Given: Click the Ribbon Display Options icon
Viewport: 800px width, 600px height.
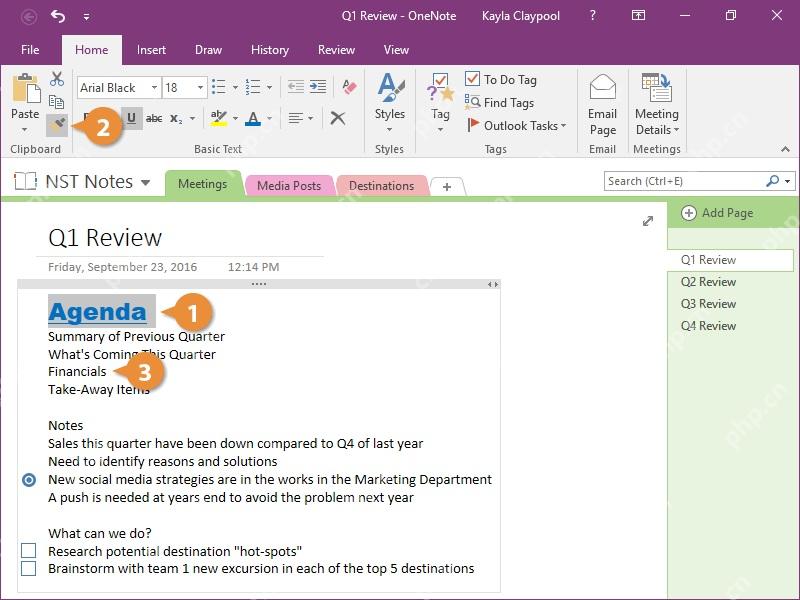Looking at the screenshot, I should coord(638,16).
